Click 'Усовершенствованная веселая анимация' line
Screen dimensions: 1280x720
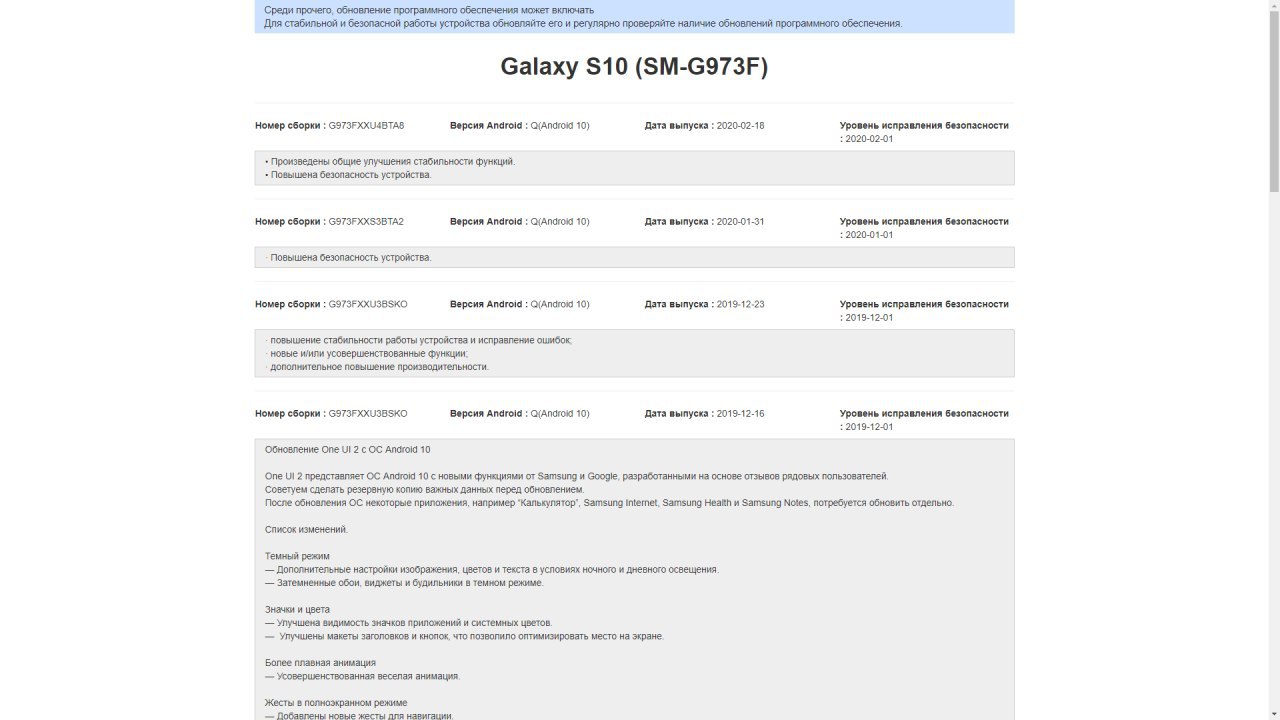coord(362,676)
